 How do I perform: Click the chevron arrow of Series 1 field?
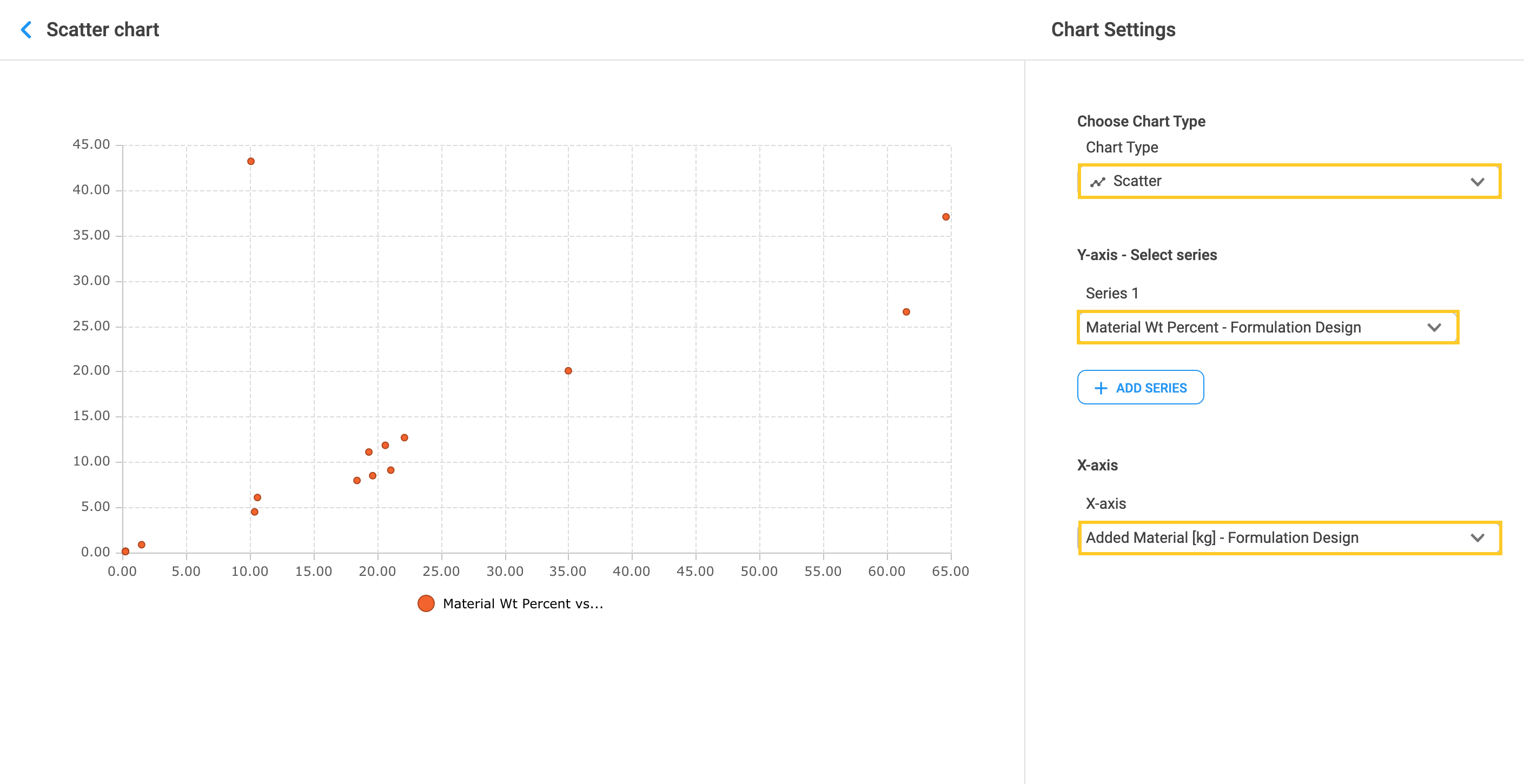coord(1434,327)
